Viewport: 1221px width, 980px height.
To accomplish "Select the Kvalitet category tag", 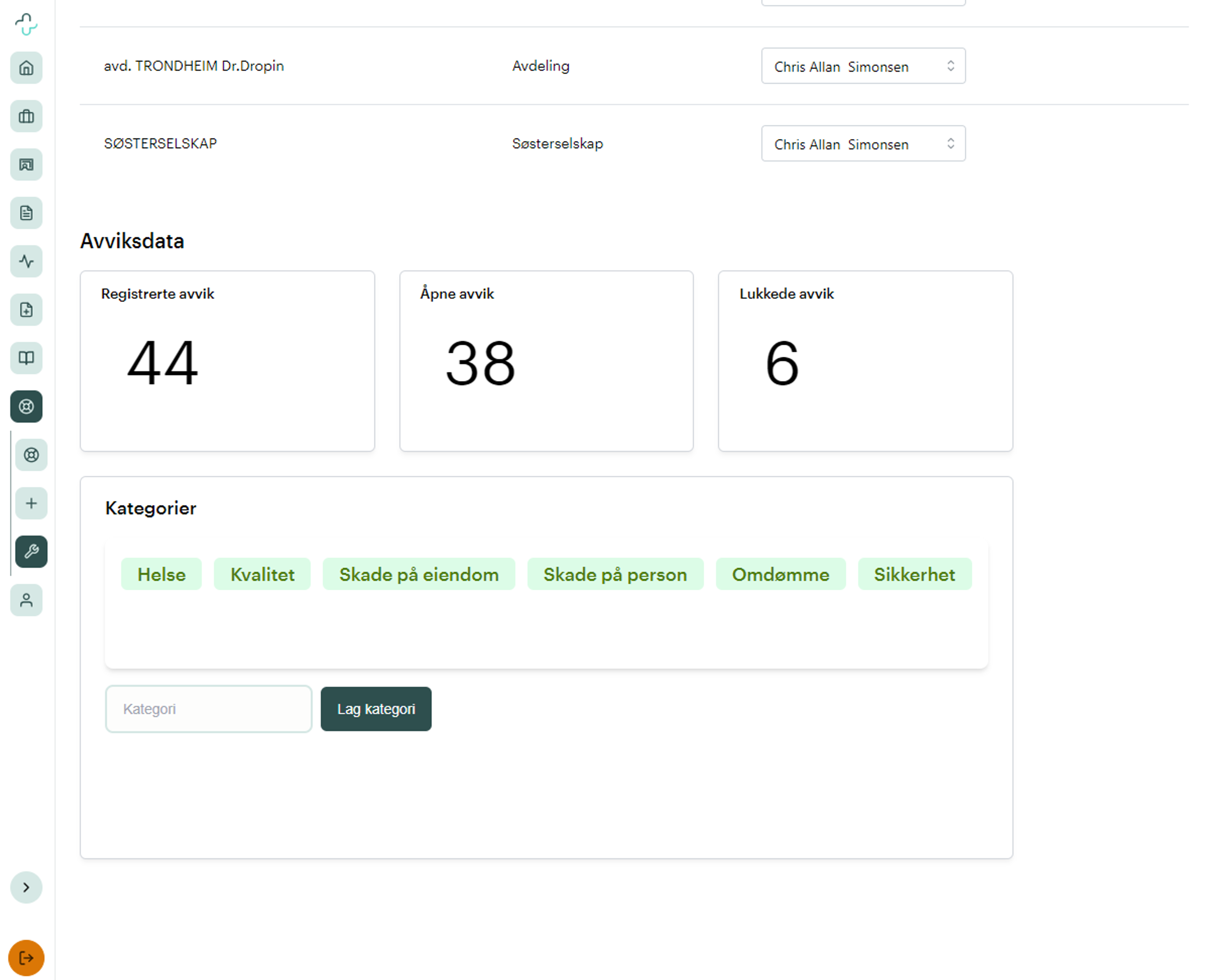I will pos(262,574).
